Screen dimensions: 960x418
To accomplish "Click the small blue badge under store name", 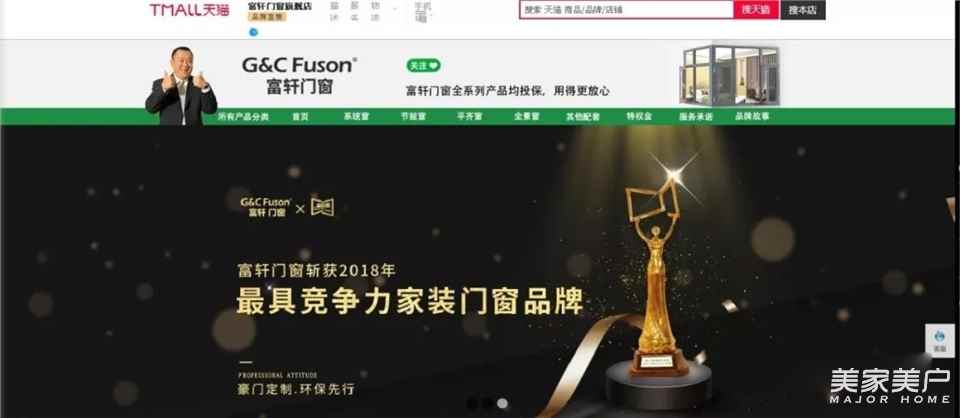I will point(253,32).
